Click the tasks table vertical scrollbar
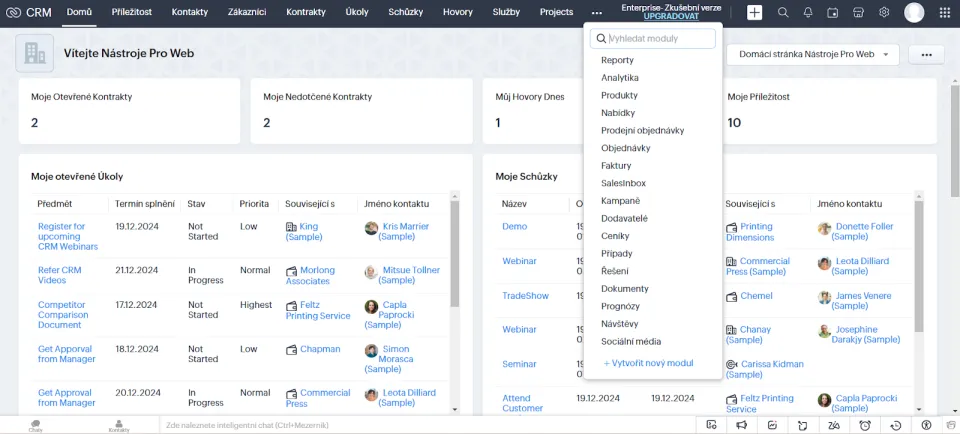Screen dimensions: 960x434 454,254
